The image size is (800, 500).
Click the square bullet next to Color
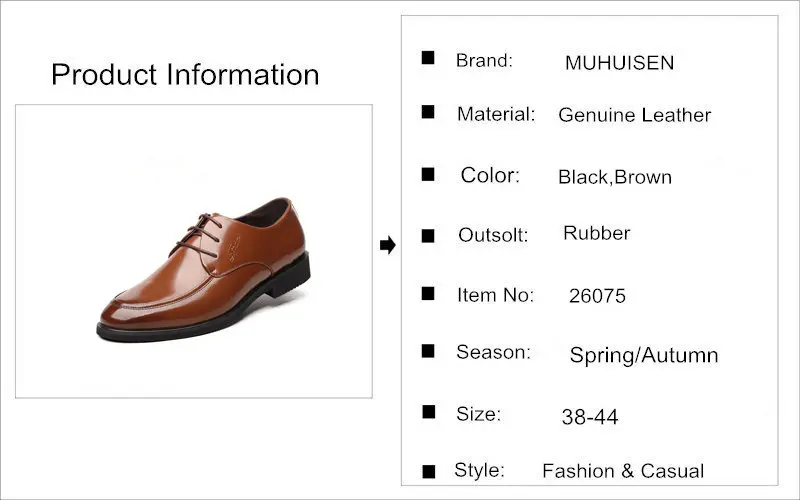click(428, 174)
